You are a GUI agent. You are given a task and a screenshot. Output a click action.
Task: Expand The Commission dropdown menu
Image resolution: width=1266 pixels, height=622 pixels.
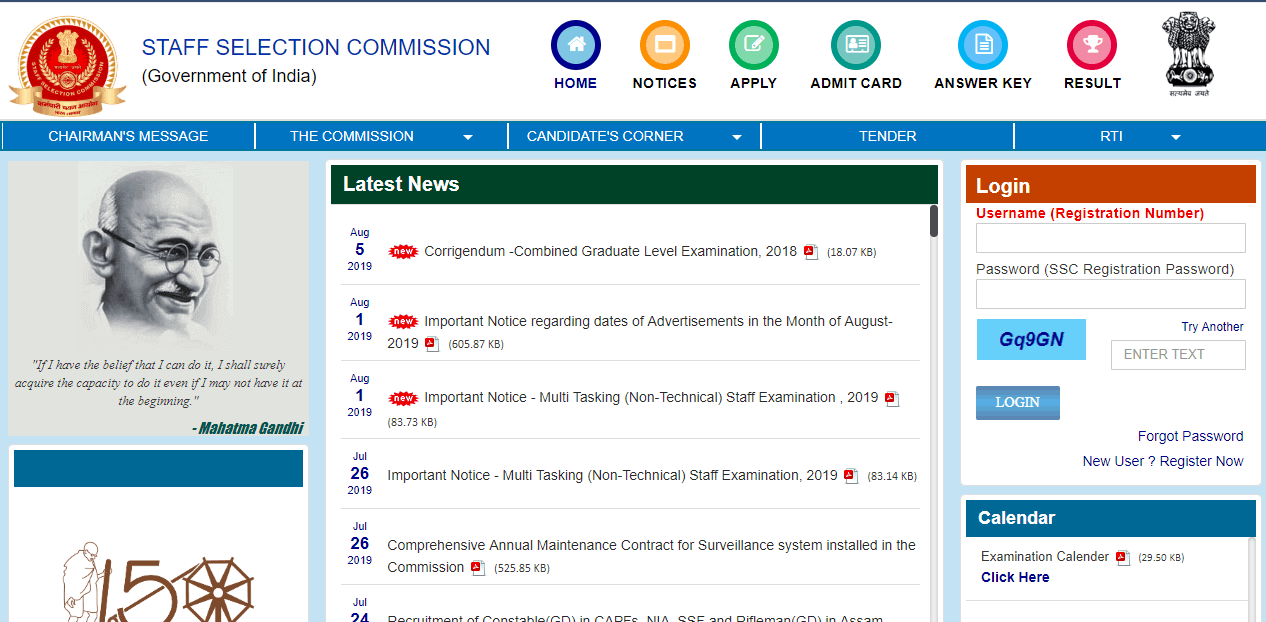(381, 136)
